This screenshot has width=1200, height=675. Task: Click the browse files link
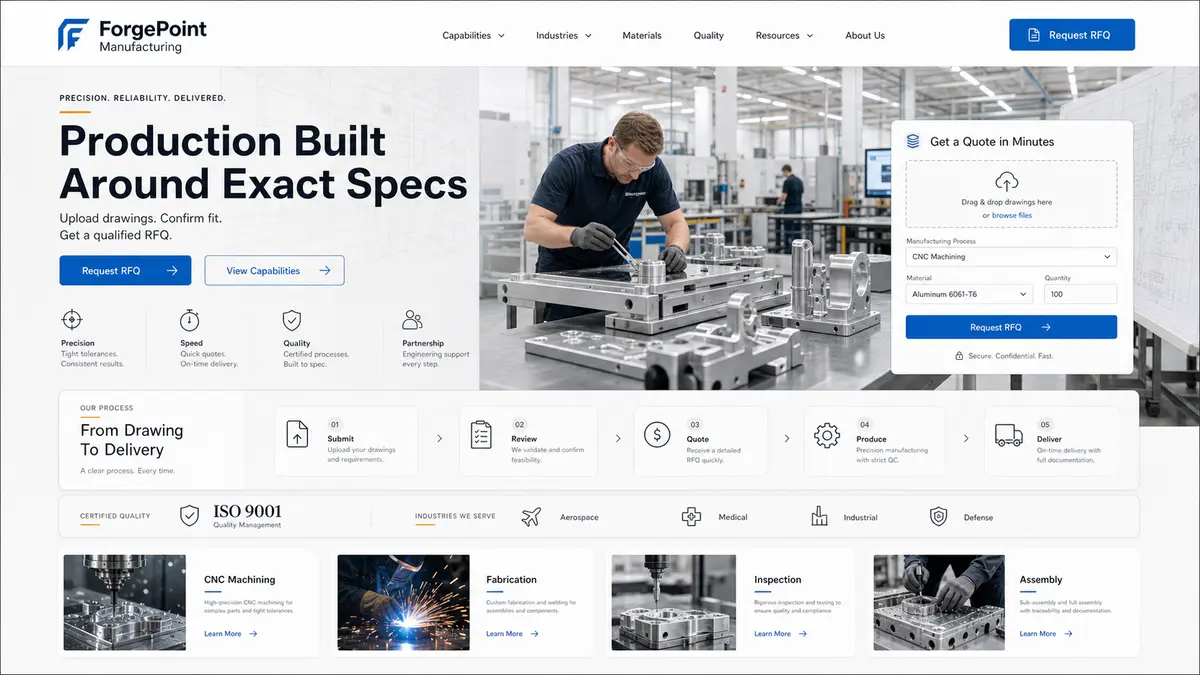(1012, 216)
